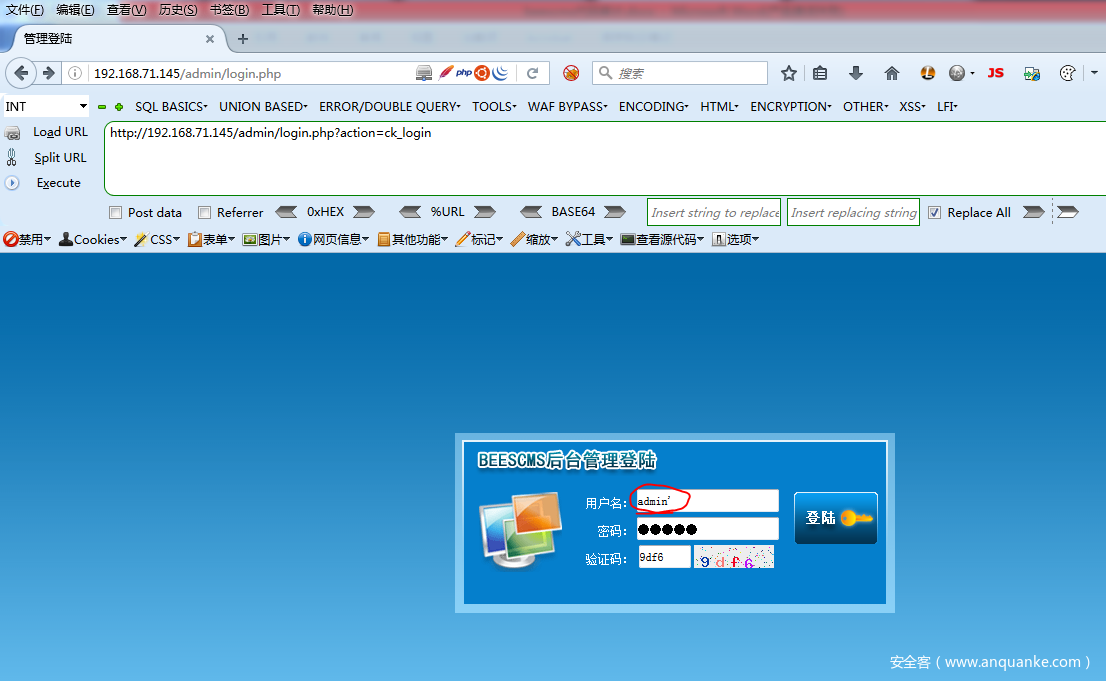Expand the WAF BYPASS menu
Viewport: 1106px width, 681px height.
(568, 107)
